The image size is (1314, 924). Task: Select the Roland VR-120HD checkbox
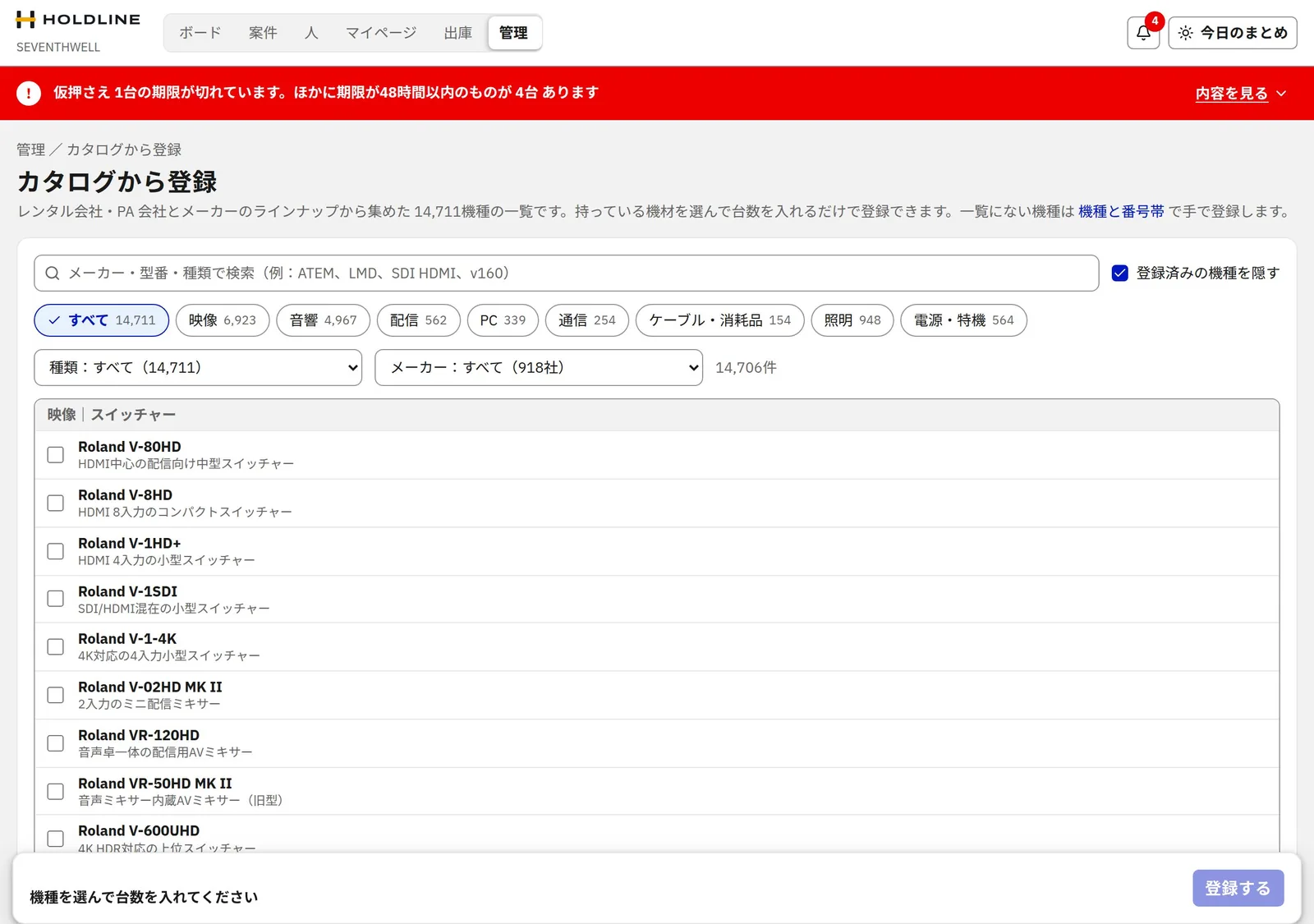point(55,743)
